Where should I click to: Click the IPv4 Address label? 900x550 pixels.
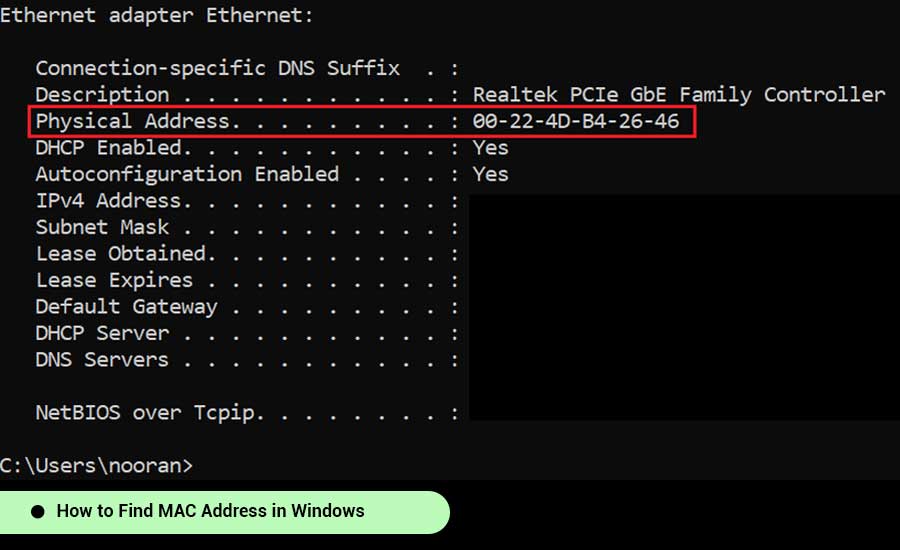coord(115,201)
